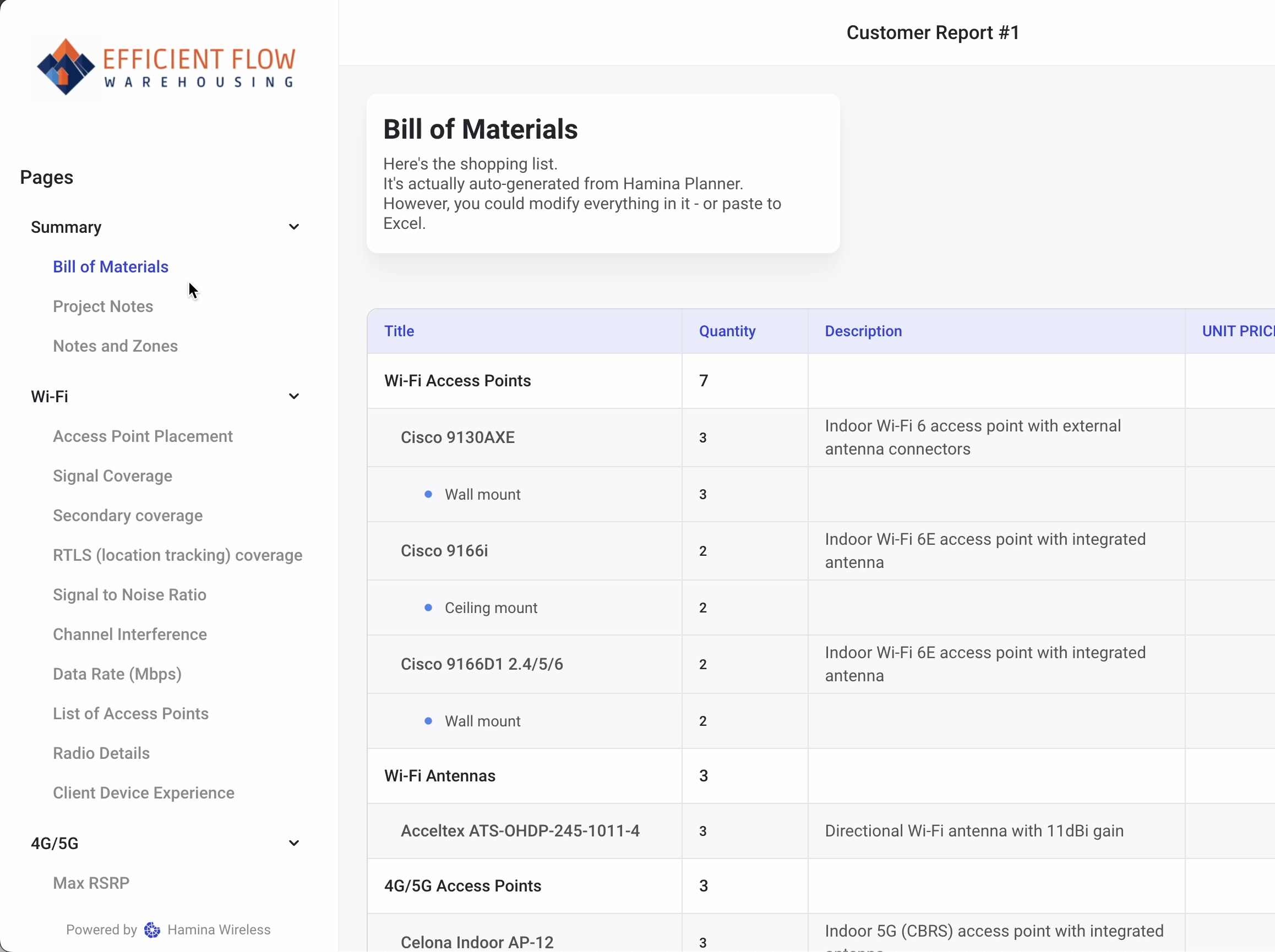Open the Channel Interference page
1275x952 pixels.
coord(130,634)
